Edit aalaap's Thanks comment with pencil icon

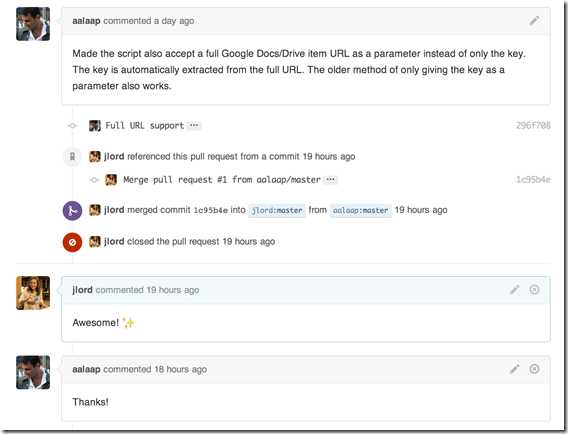[515, 369]
